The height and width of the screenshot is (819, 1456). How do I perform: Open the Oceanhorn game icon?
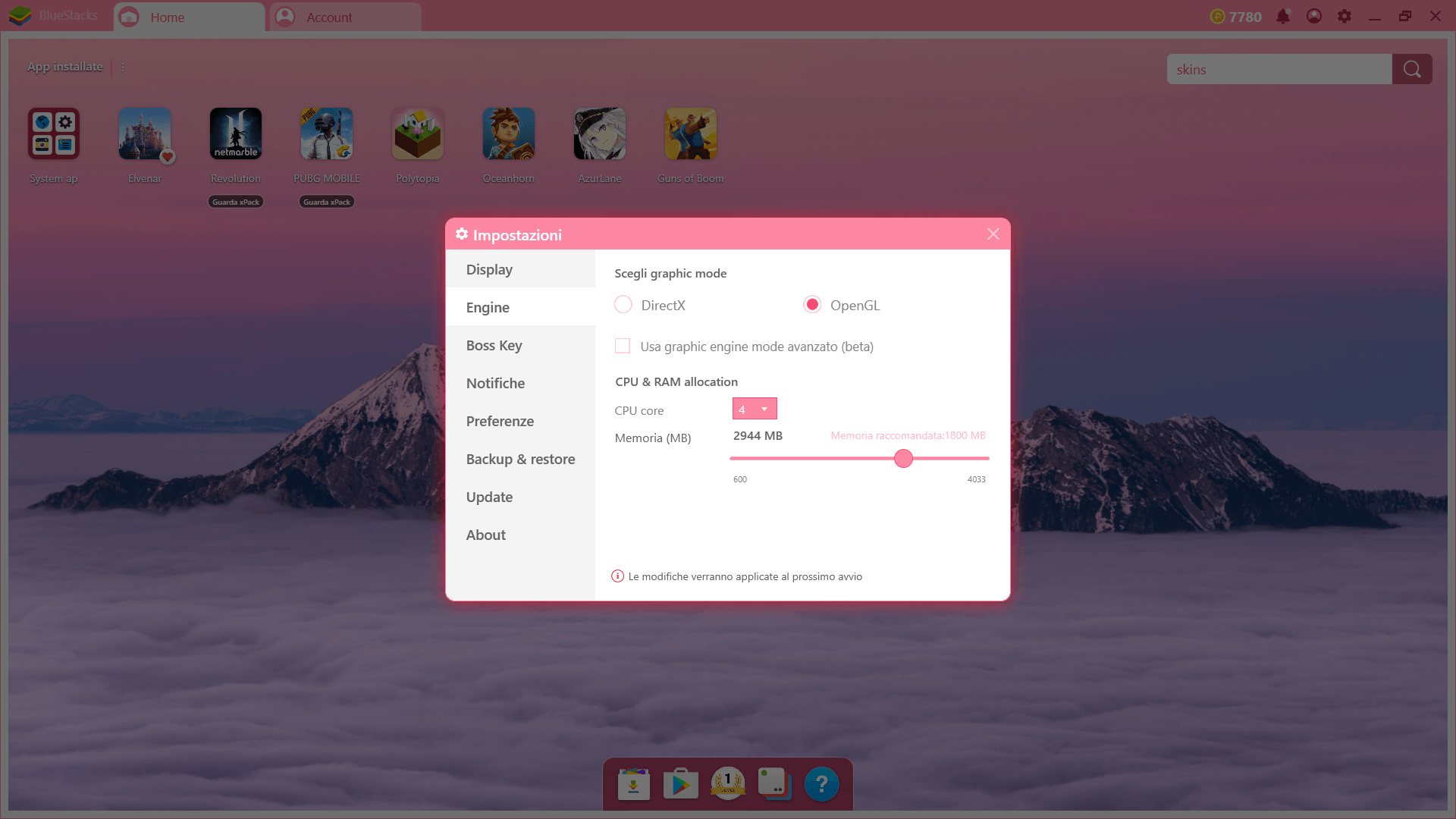point(509,133)
